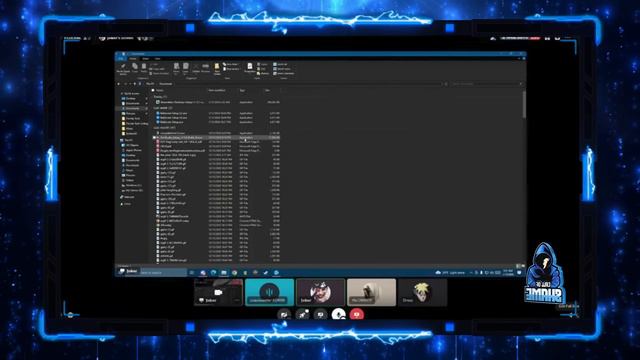
Task: Collapse the Quick access tree node
Action: pyautogui.click(x=122, y=93)
